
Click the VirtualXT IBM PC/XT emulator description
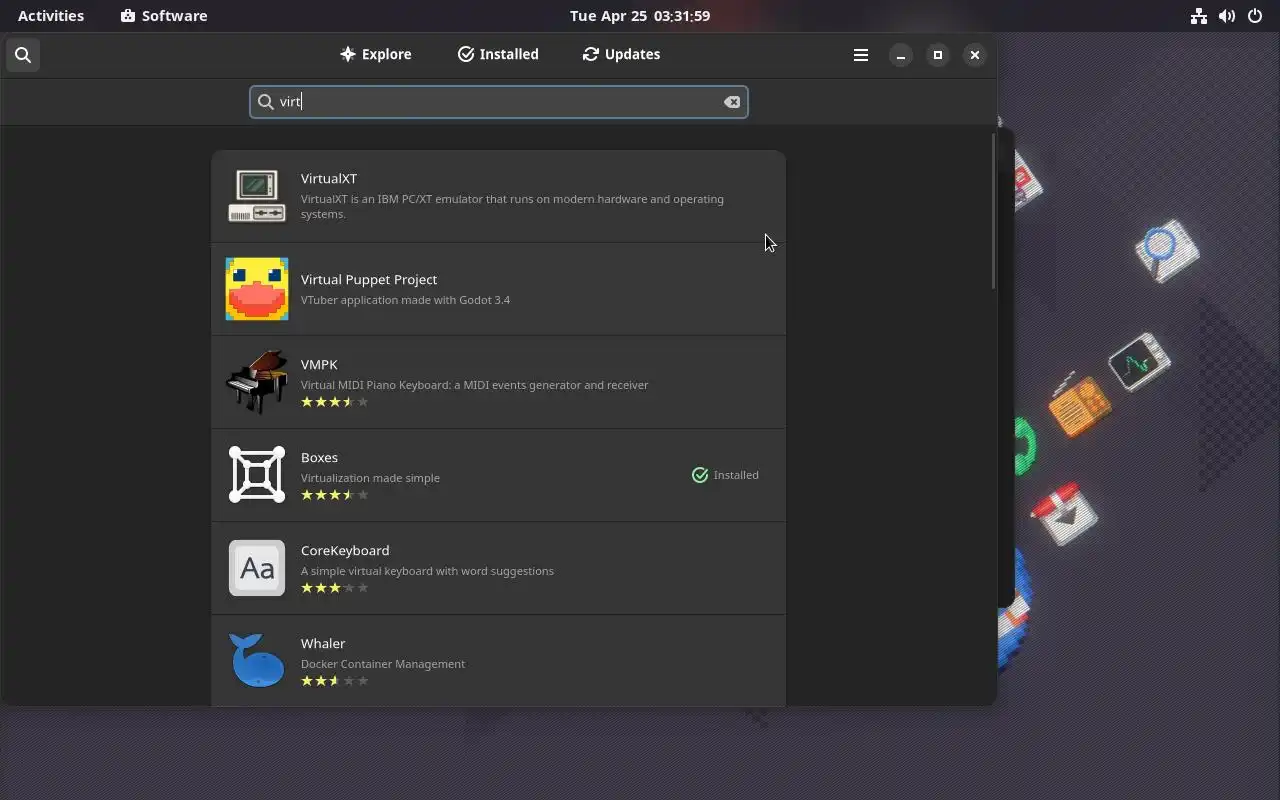tap(512, 206)
